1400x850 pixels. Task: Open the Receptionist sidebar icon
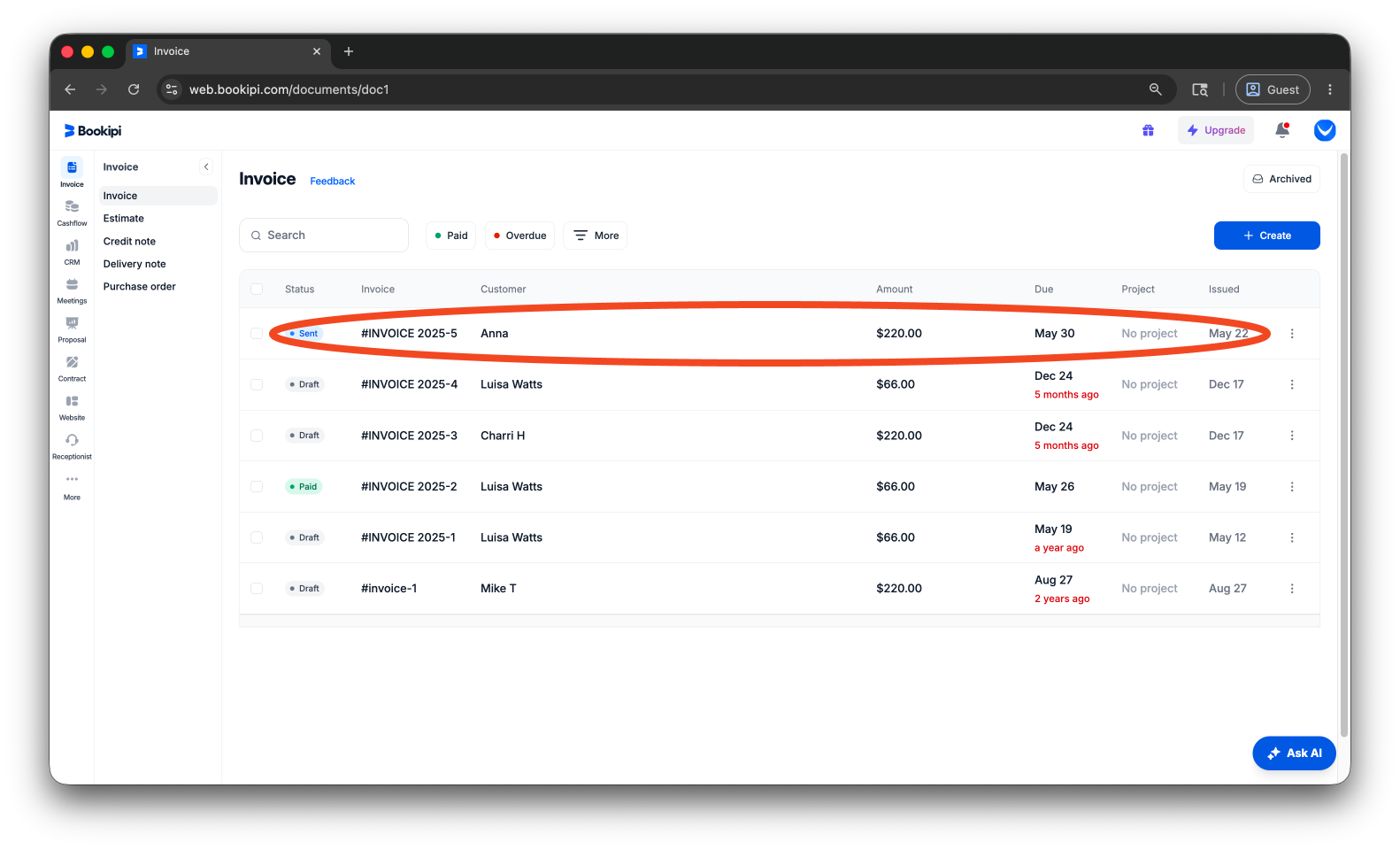pos(72,446)
